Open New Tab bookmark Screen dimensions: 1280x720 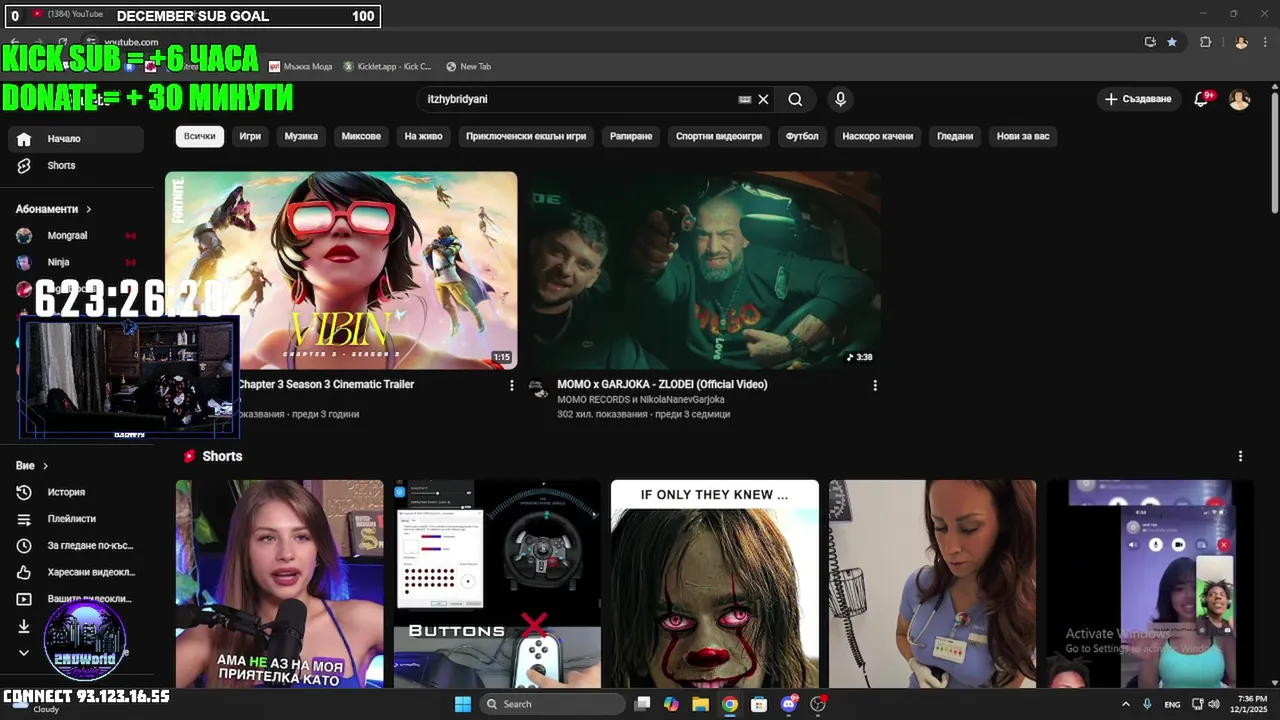point(469,66)
